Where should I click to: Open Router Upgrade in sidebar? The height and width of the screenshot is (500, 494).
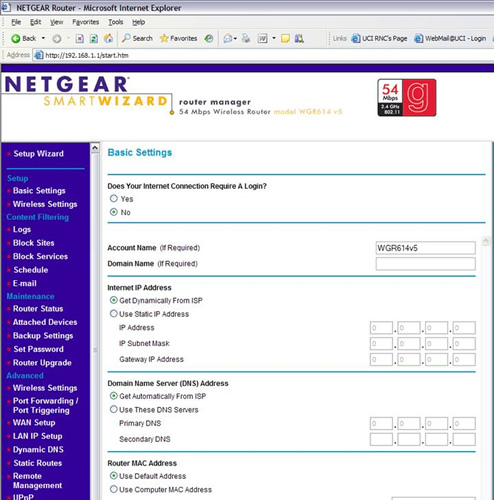tap(42, 363)
